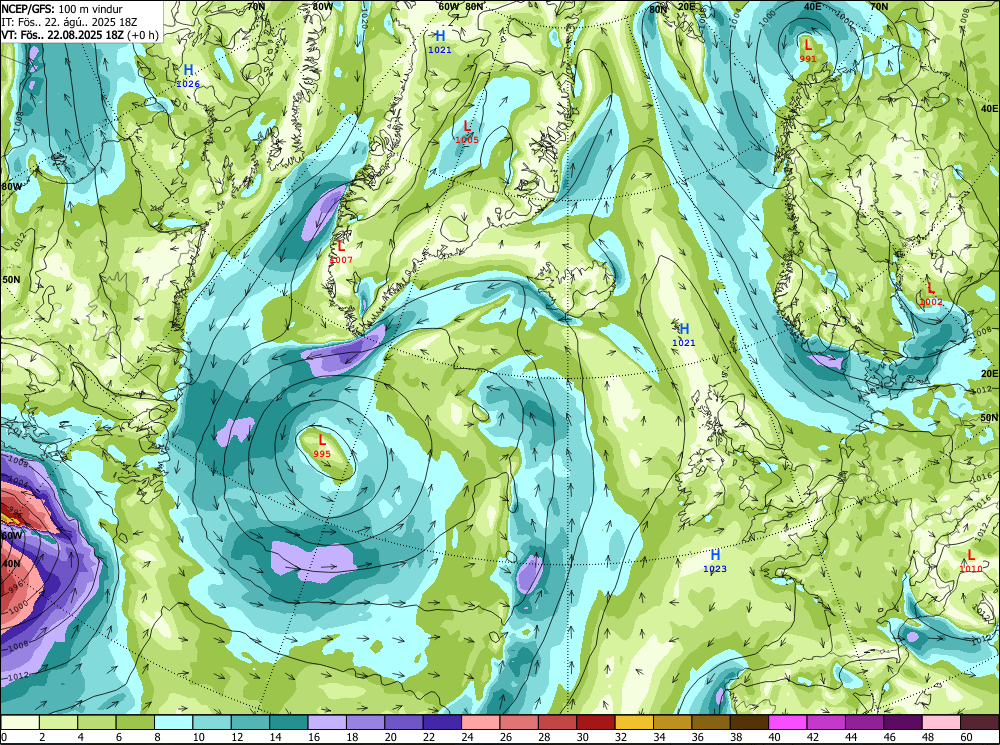The width and height of the screenshot is (1000, 745).
Task: Pick the dark brown 38–40 legend swatch
Action: pyautogui.click(x=749, y=722)
